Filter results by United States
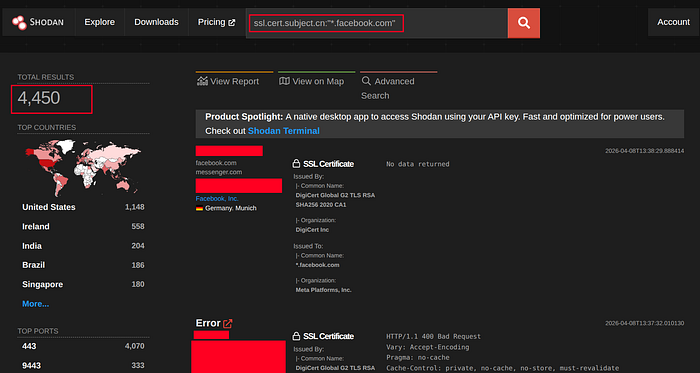 click(x=49, y=207)
